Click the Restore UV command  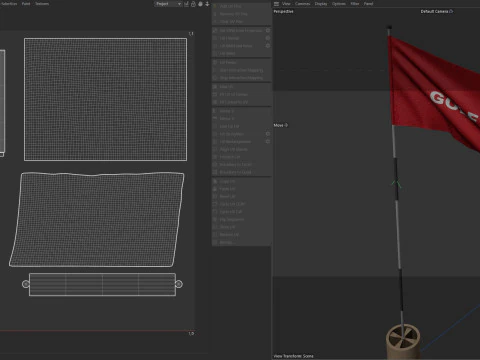pos(242,235)
